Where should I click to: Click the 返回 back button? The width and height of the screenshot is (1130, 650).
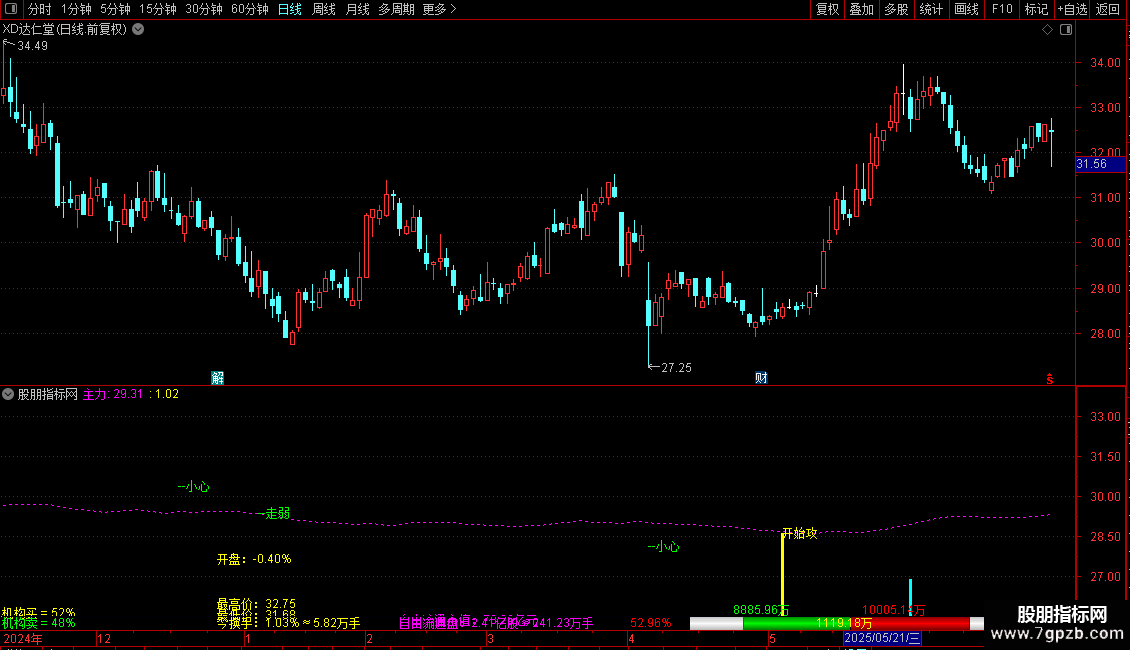[x=1108, y=9]
